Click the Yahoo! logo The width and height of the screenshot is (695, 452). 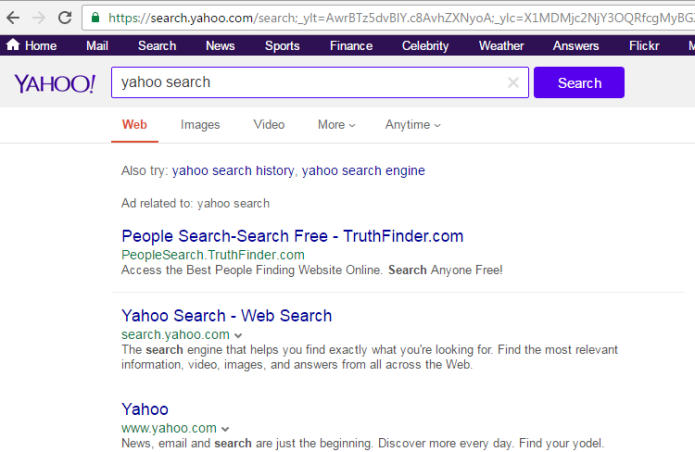click(x=55, y=83)
